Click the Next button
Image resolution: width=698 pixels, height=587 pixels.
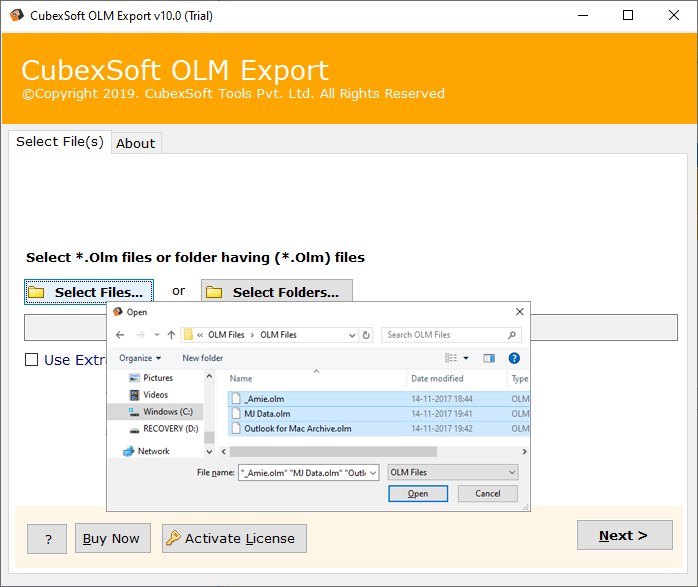pyautogui.click(x=624, y=535)
